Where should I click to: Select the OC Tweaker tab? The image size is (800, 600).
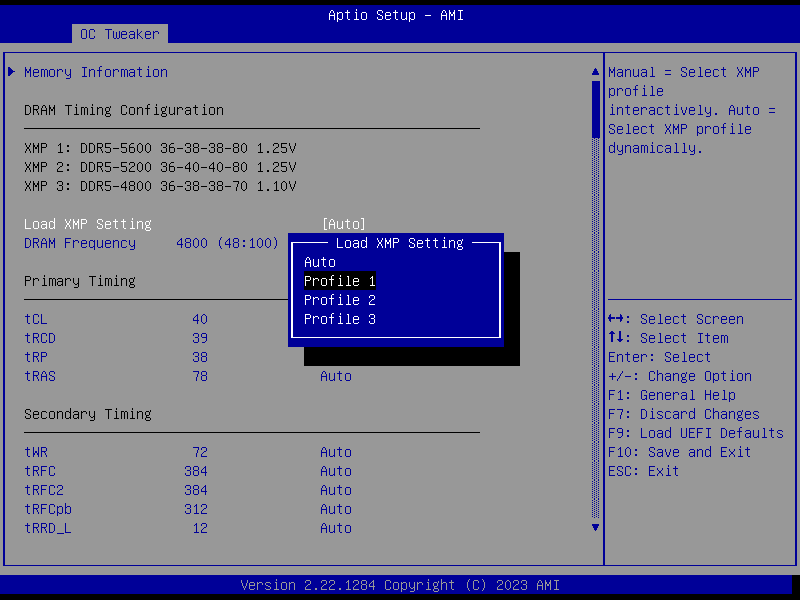[x=119, y=34]
